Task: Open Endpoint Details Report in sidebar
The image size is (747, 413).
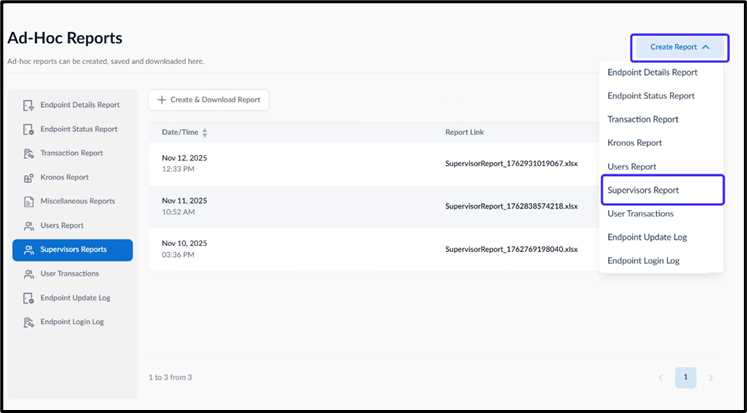Action: pos(72,105)
